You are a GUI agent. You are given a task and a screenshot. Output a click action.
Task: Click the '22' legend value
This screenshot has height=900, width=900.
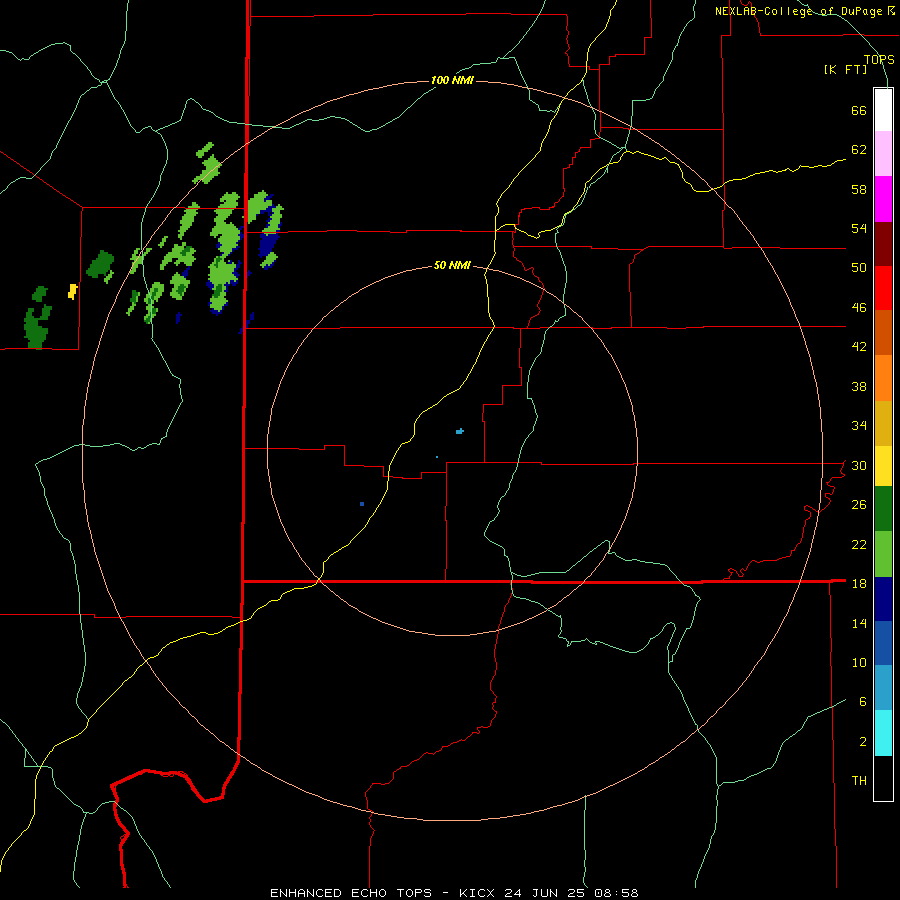(859, 544)
